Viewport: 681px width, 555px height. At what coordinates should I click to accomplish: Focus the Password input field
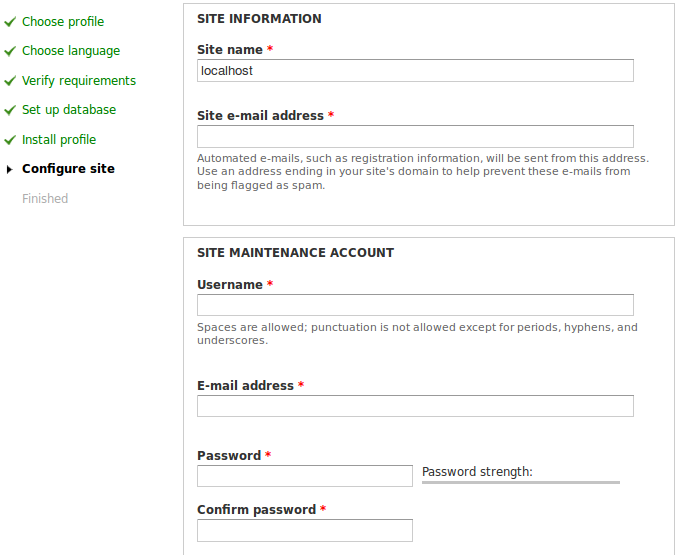click(305, 476)
